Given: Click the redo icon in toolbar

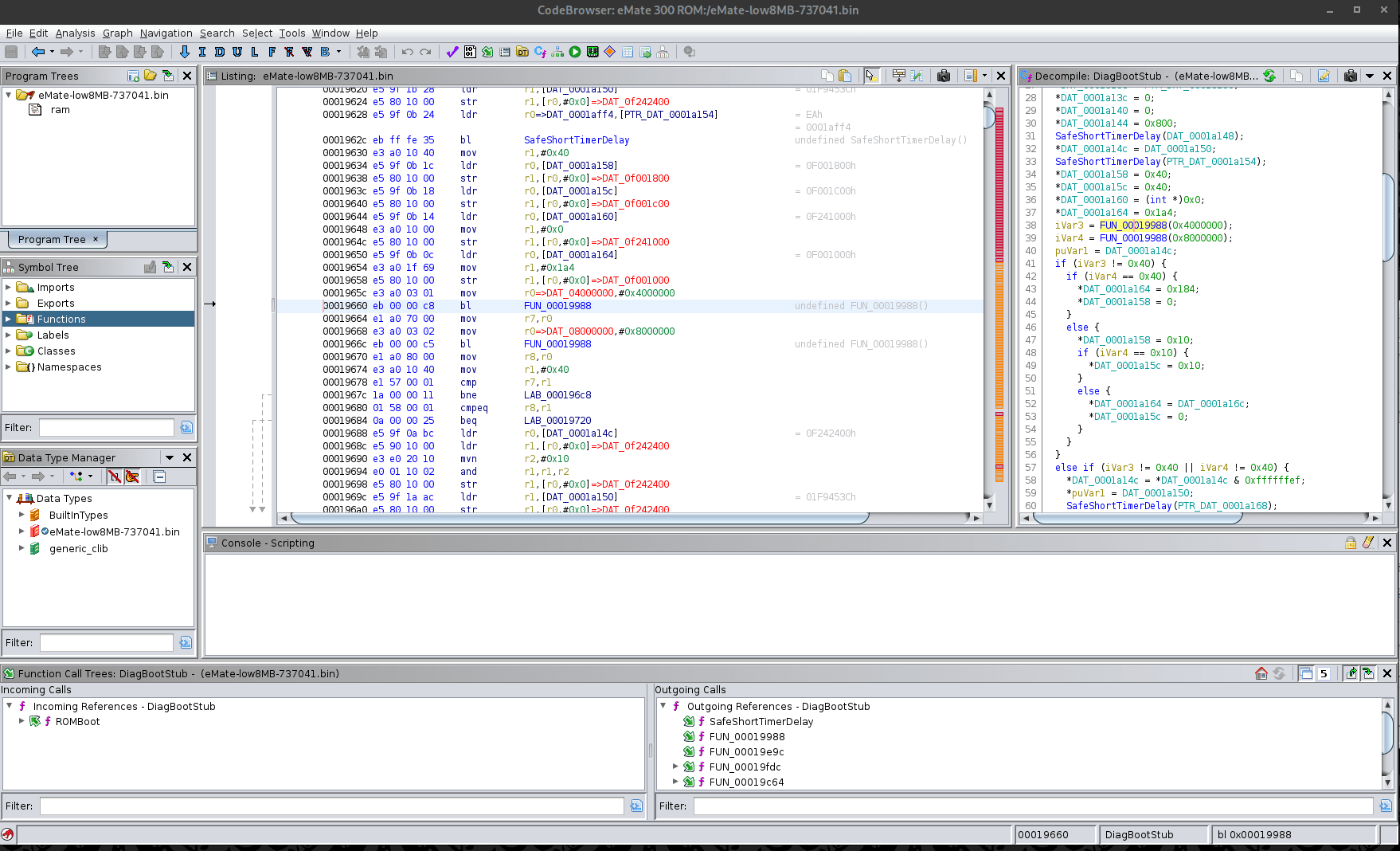Looking at the screenshot, I should point(425,52).
